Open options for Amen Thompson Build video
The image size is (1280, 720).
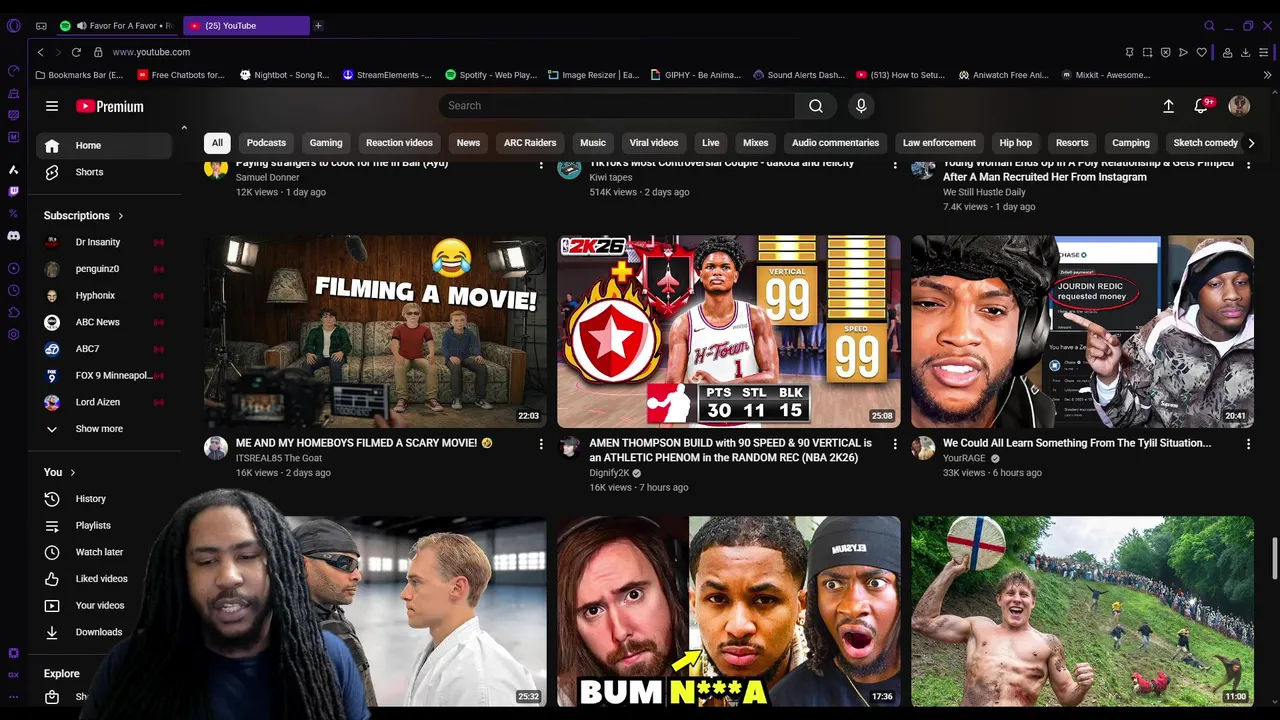point(895,444)
